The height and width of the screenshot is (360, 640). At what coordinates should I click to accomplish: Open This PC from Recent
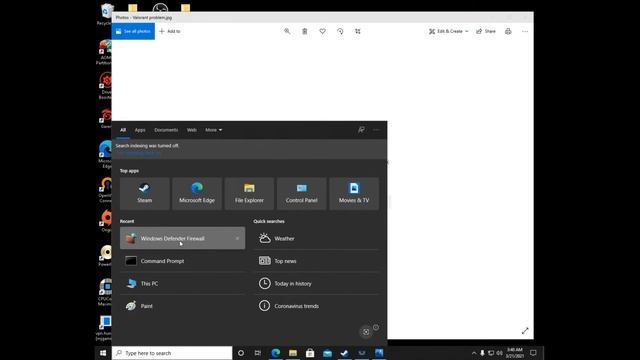[182, 283]
